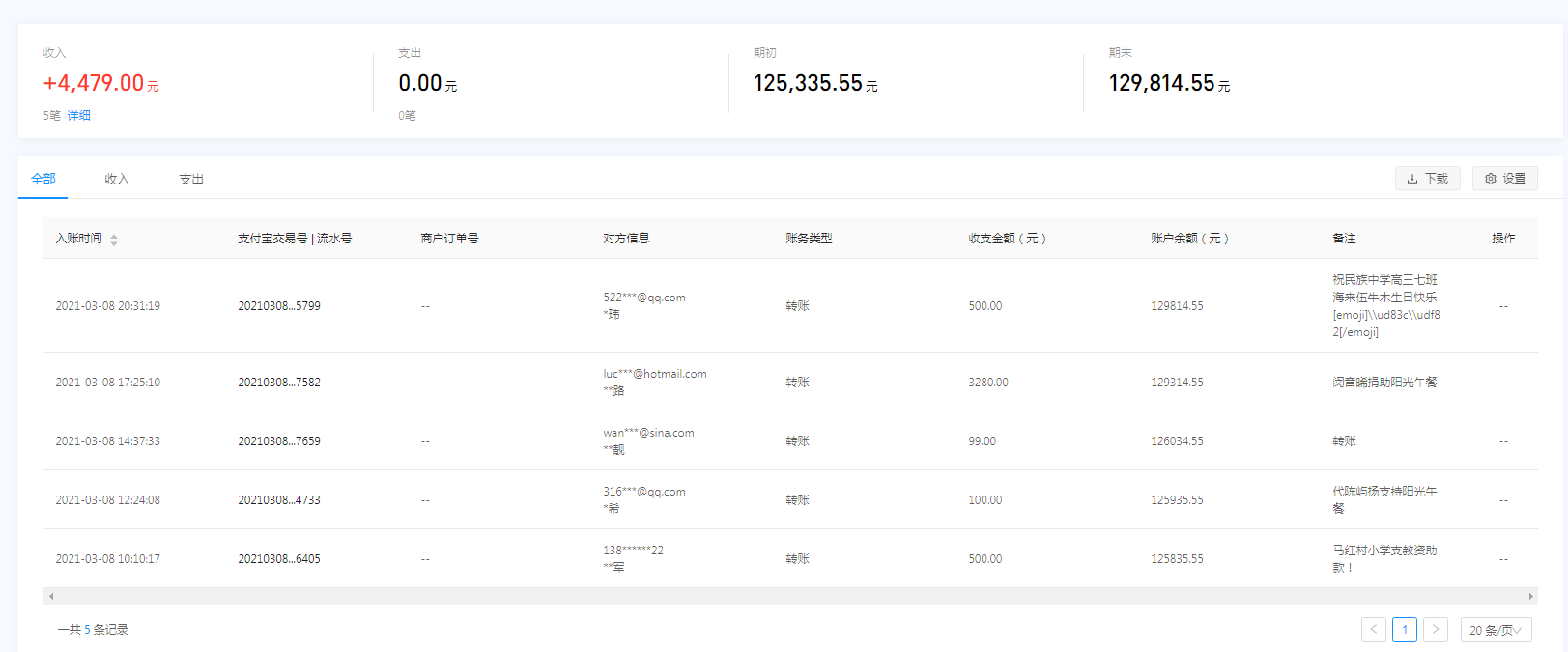Click the 下载 download button

pyautogui.click(x=1427, y=179)
